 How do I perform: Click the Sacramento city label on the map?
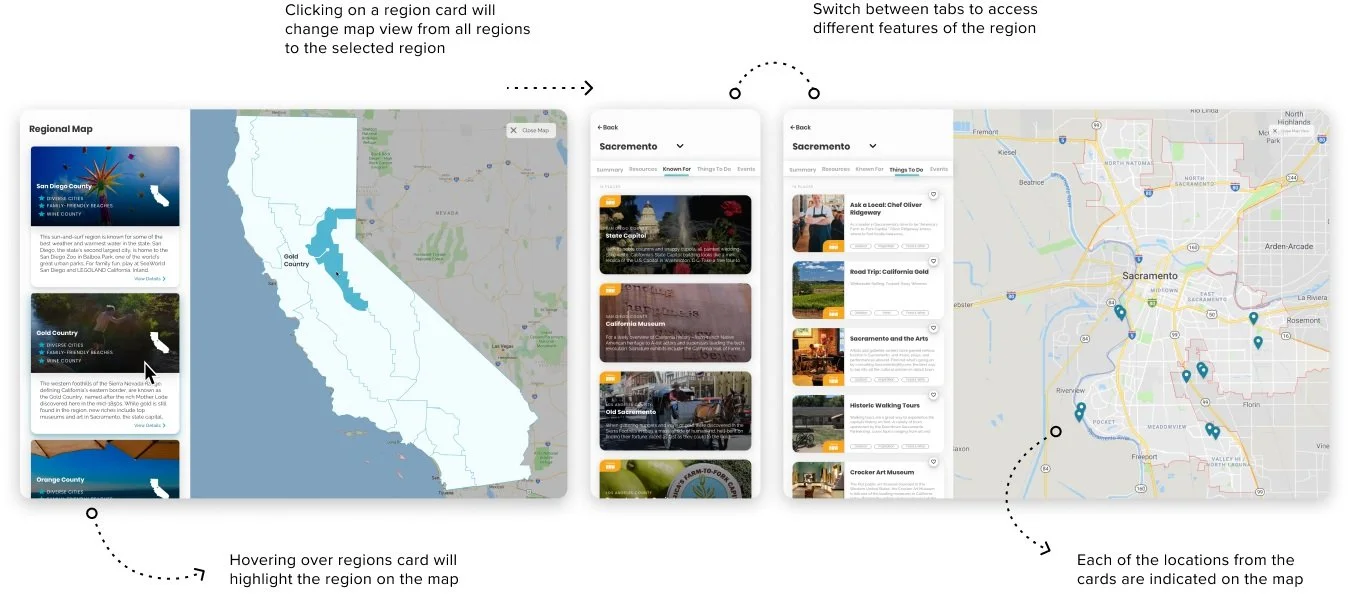1149,275
